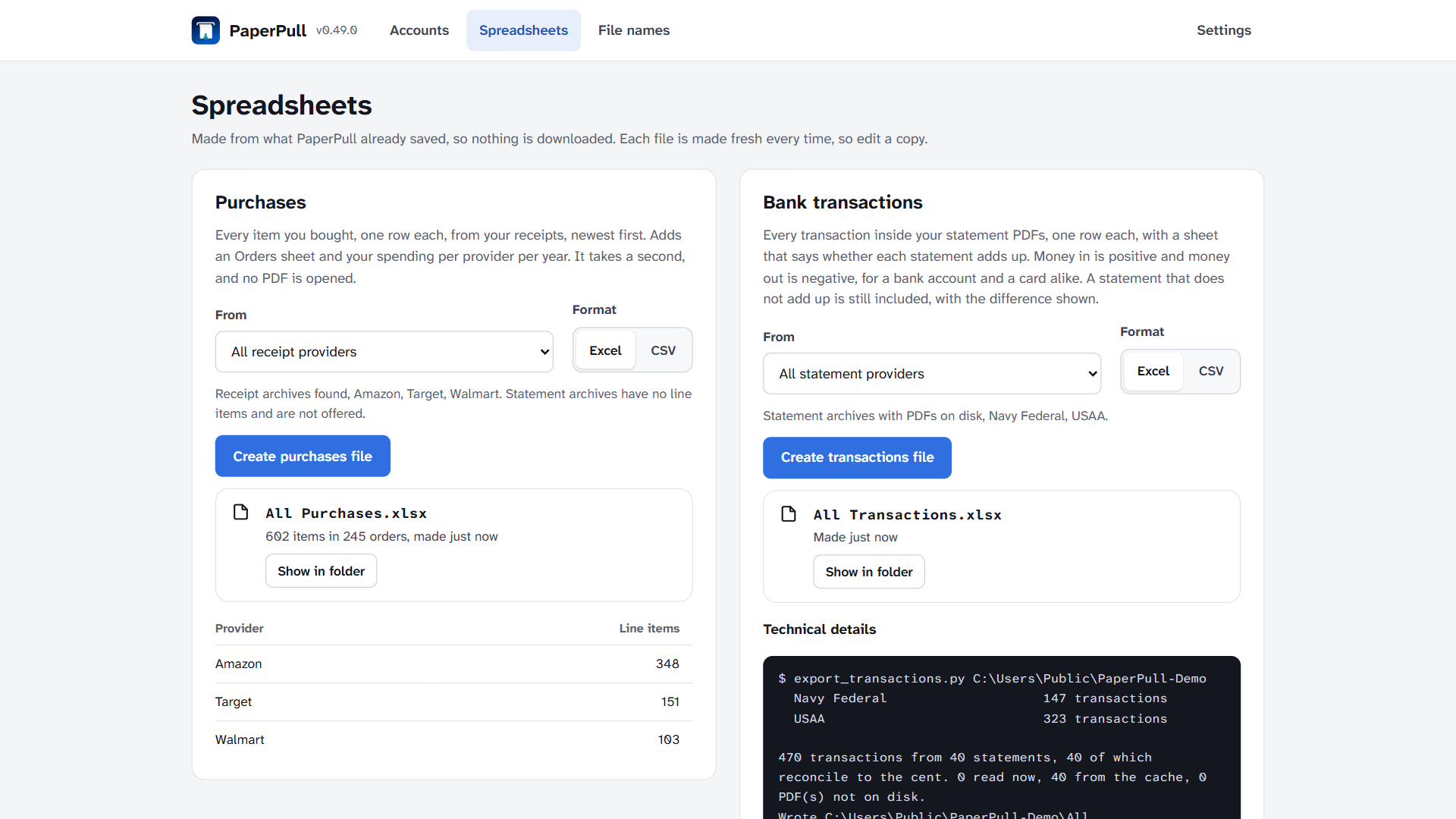Viewport: 1456px width, 819px height.
Task: Select CSV format for Bank transactions
Action: tap(1211, 372)
